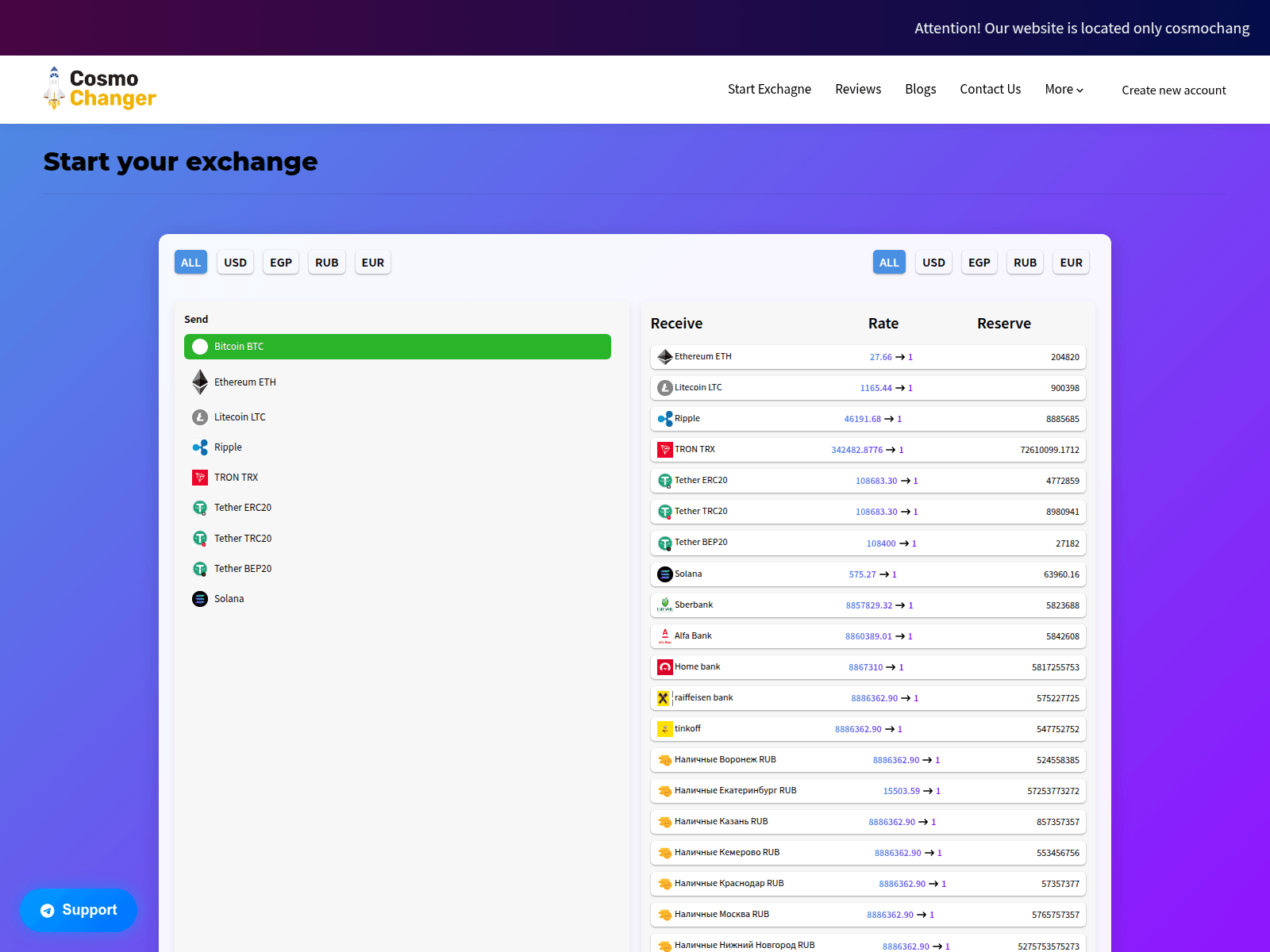Open the Contact Us page

(x=991, y=90)
